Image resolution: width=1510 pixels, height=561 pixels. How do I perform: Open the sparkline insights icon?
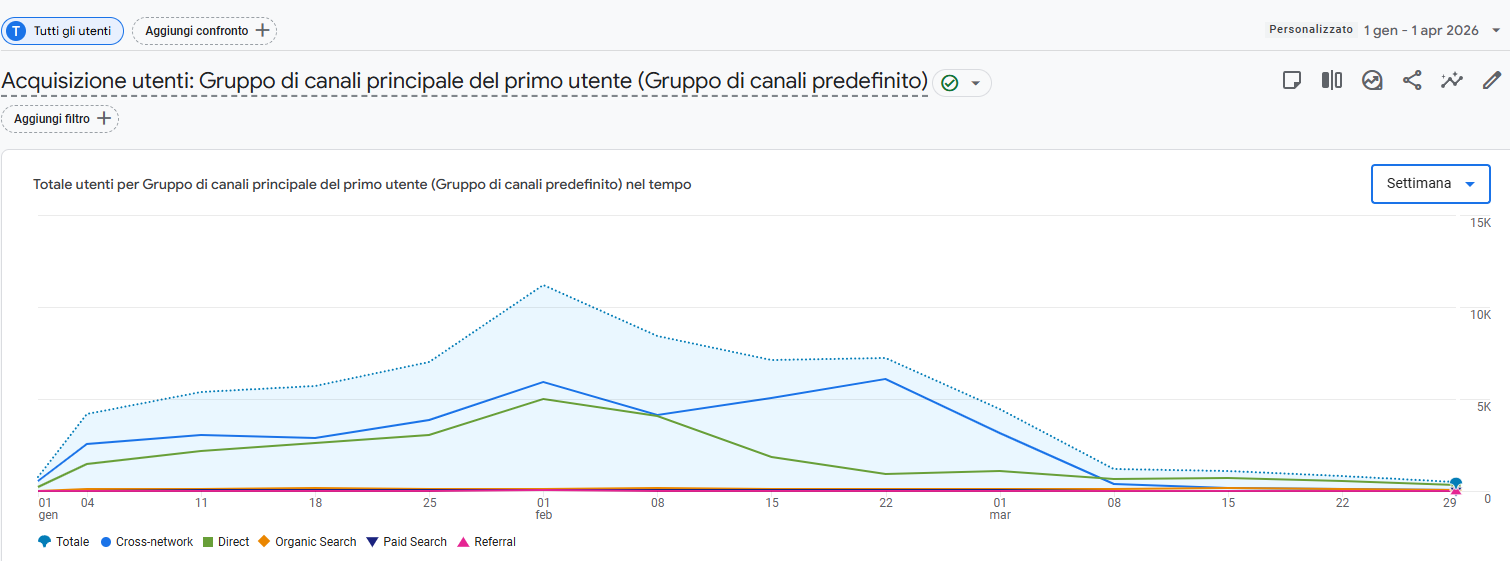pos(1452,81)
